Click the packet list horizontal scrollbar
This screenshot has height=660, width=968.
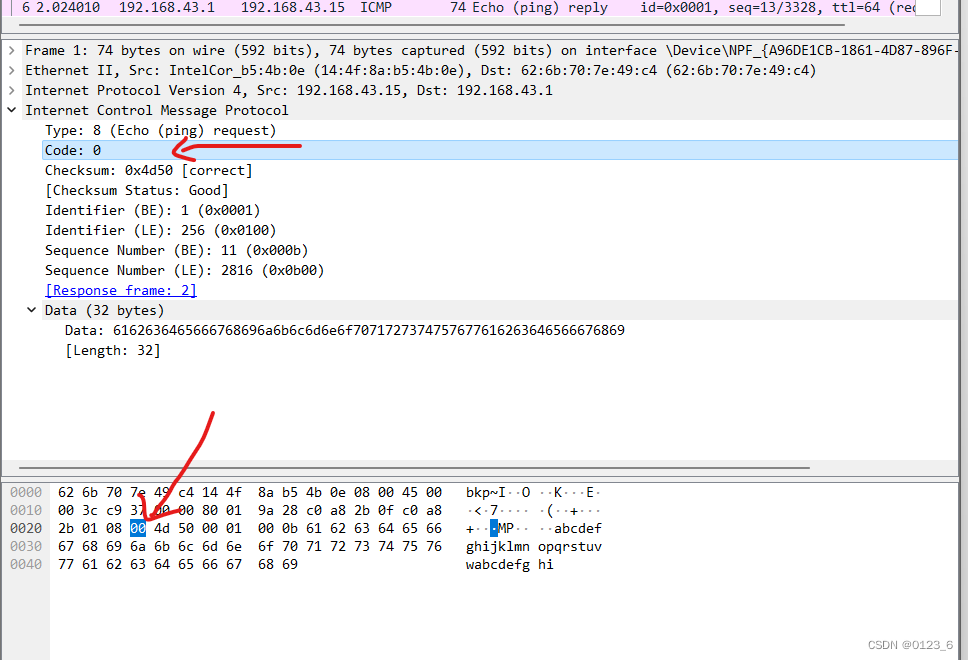432,25
